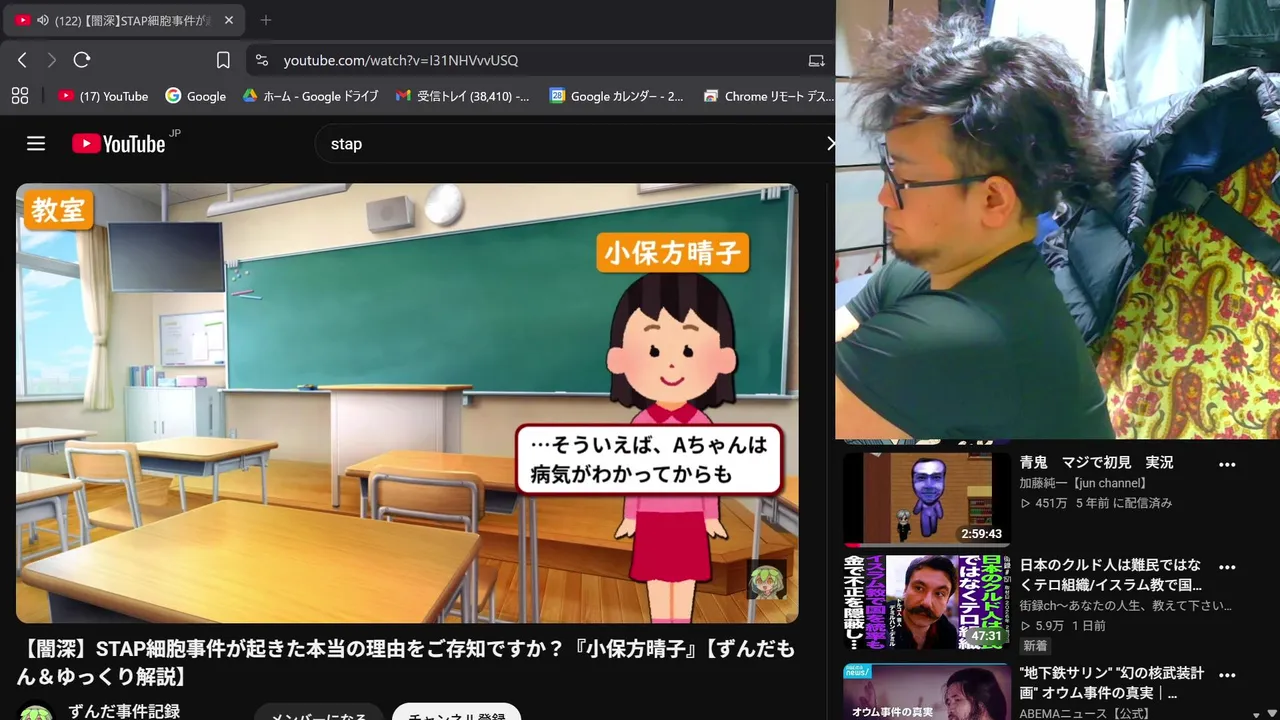The width and height of the screenshot is (1280, 720).
Task: Reload the current page
Action: (82, 60)
